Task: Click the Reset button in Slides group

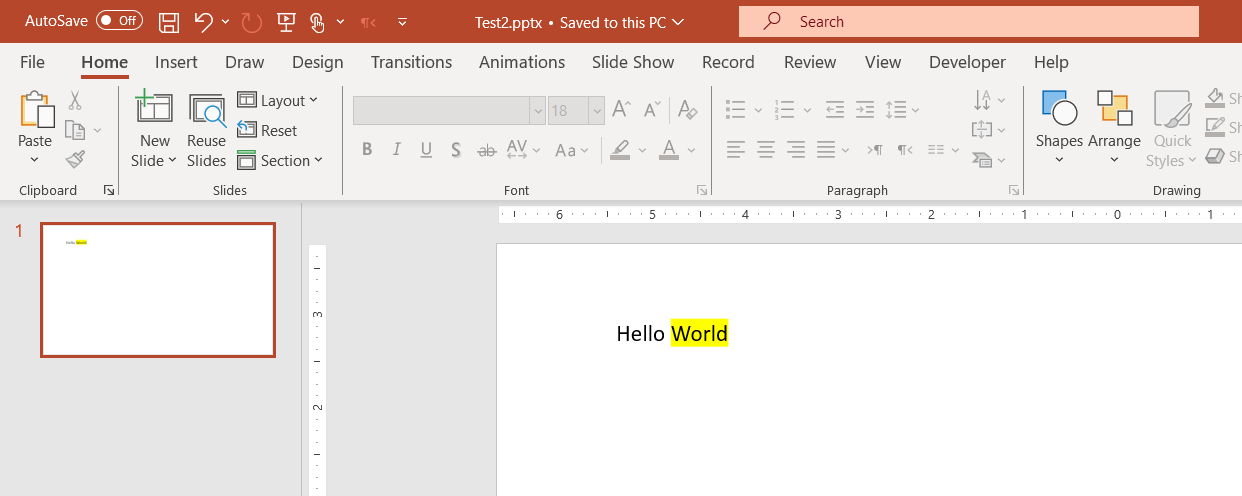Action: 268,130
